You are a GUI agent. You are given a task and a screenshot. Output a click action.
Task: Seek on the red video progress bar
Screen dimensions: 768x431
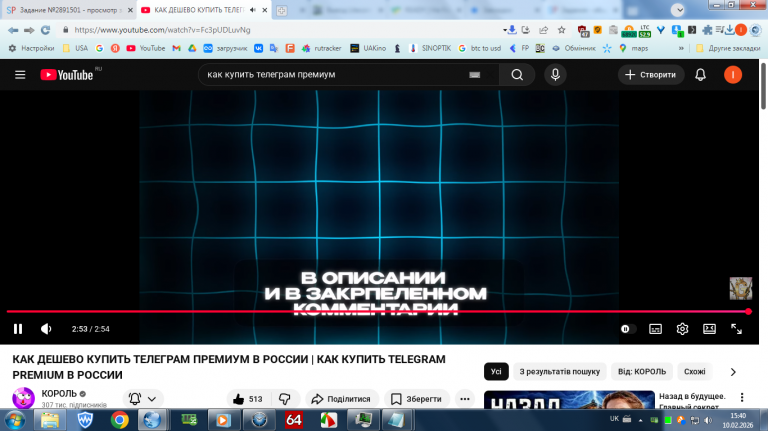(378, 311)
